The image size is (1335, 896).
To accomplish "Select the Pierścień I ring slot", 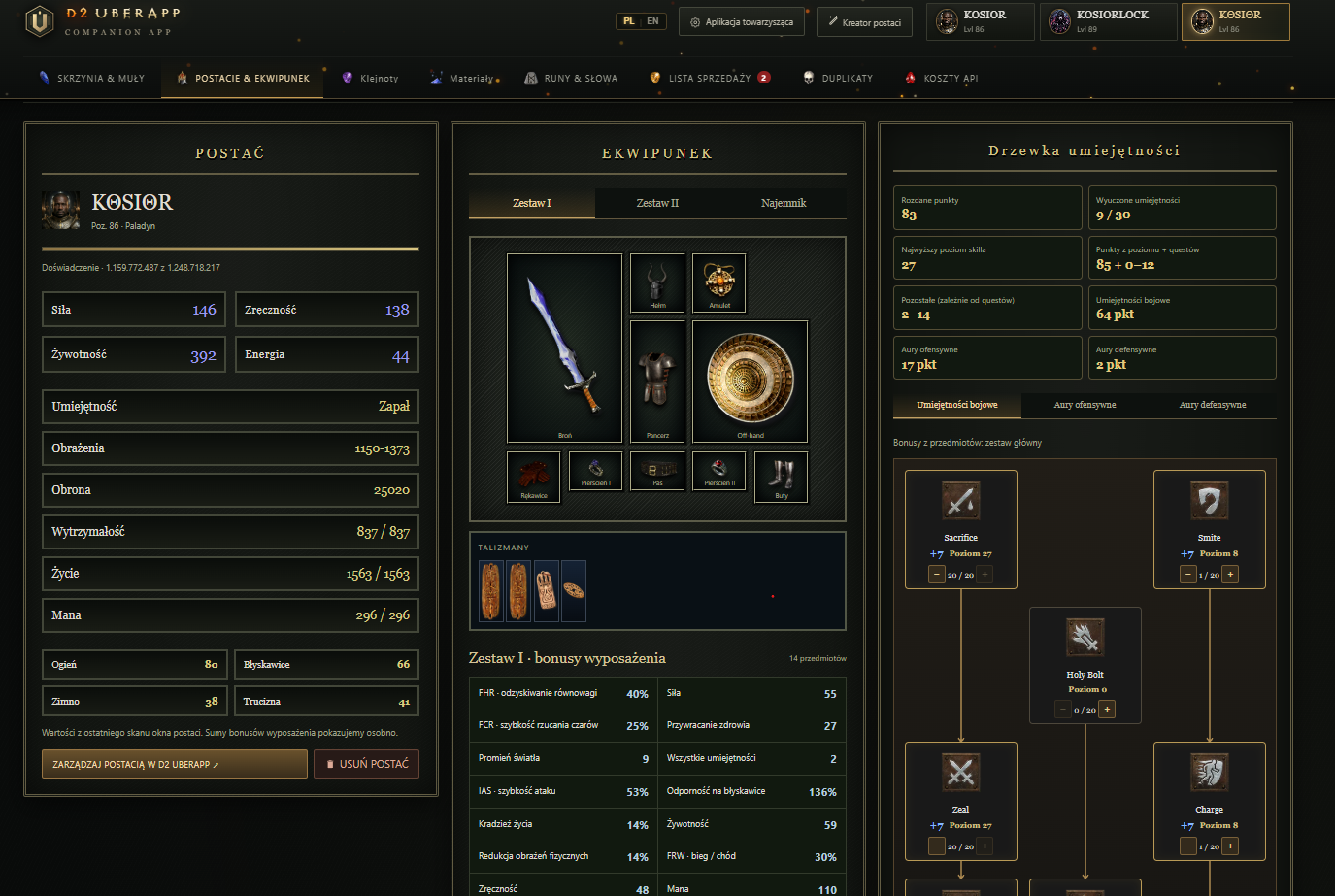I will pos(595,471).
